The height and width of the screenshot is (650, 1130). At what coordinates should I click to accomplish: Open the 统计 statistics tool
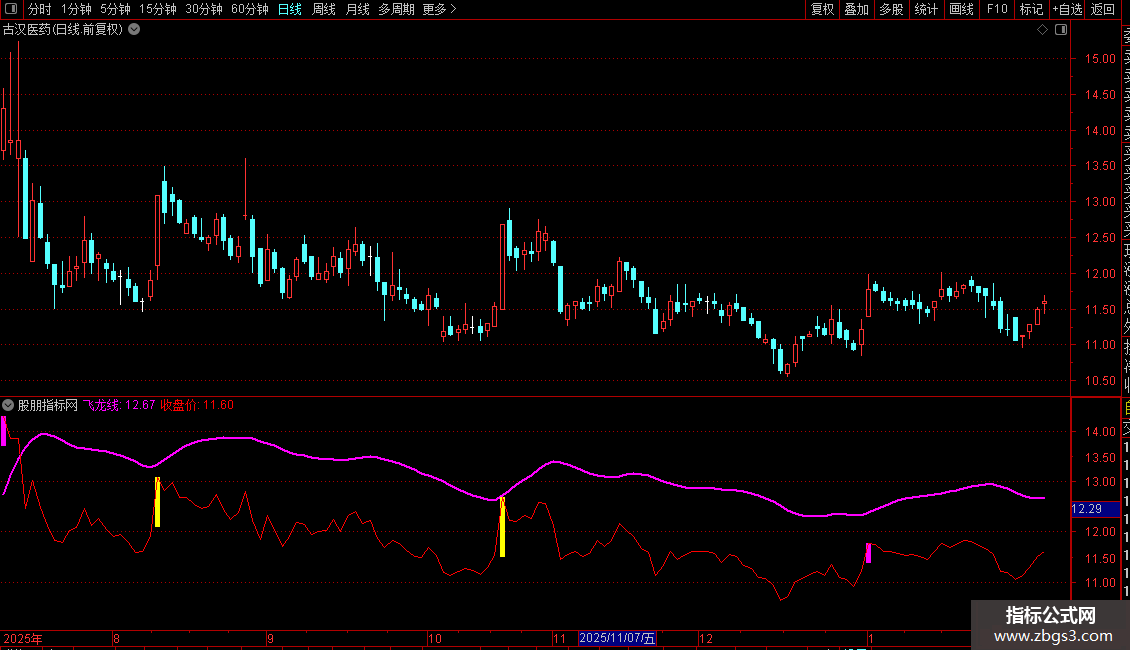point(926,9)
